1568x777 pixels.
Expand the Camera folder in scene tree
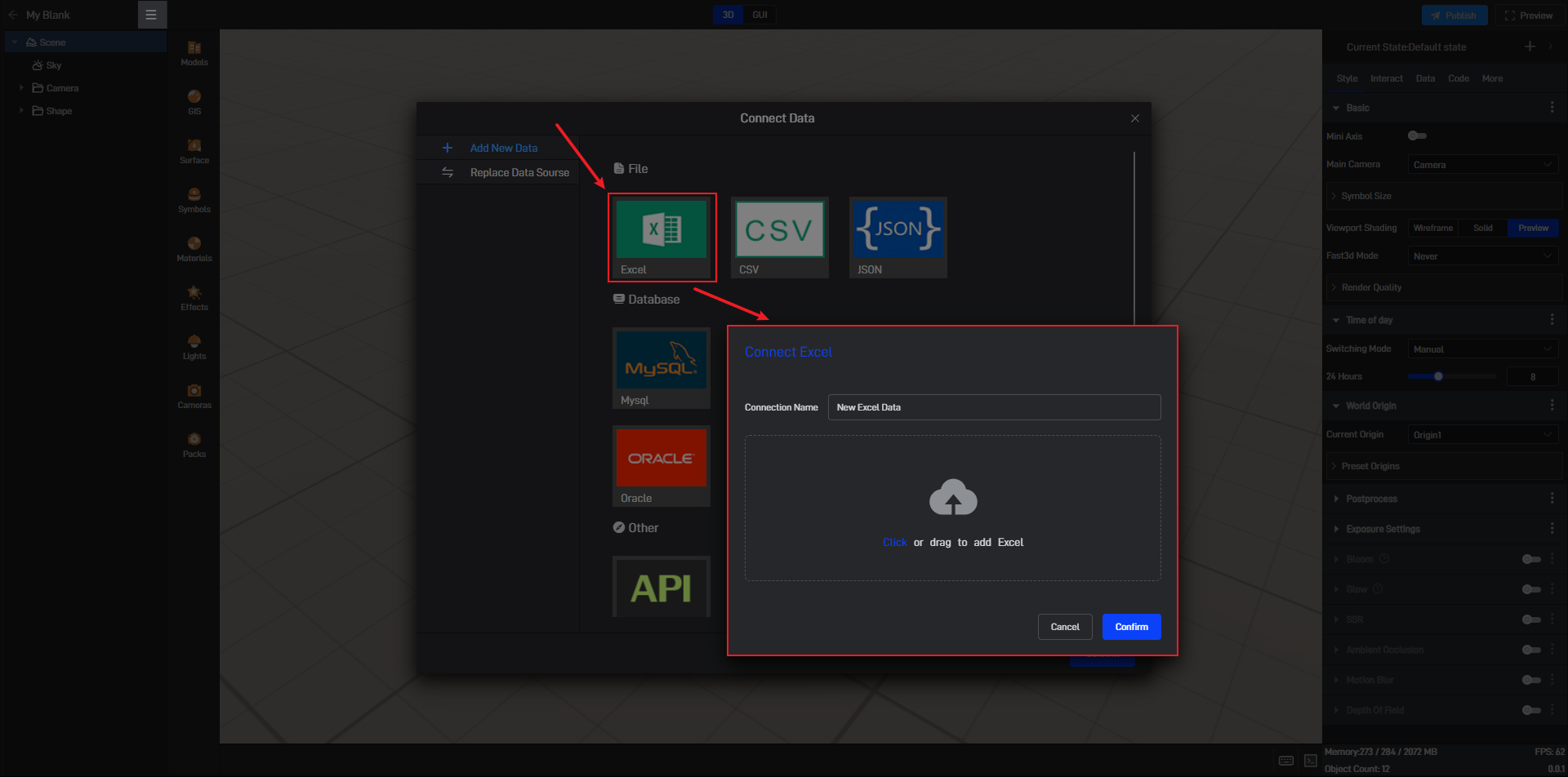click(21, 88)
